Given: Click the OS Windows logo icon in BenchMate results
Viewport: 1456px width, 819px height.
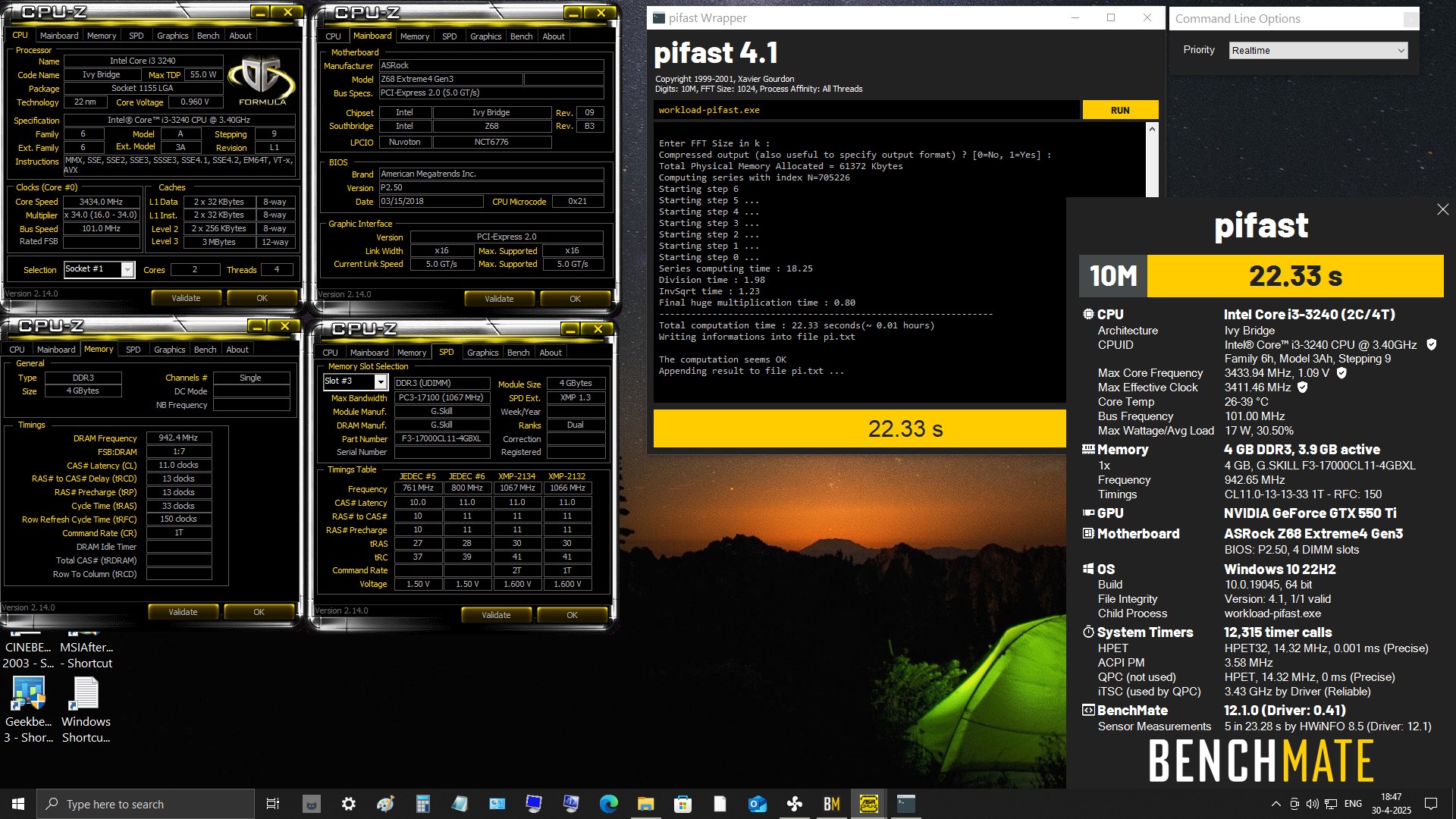Looking at the screenshot, I should [x=1088, y=569].
